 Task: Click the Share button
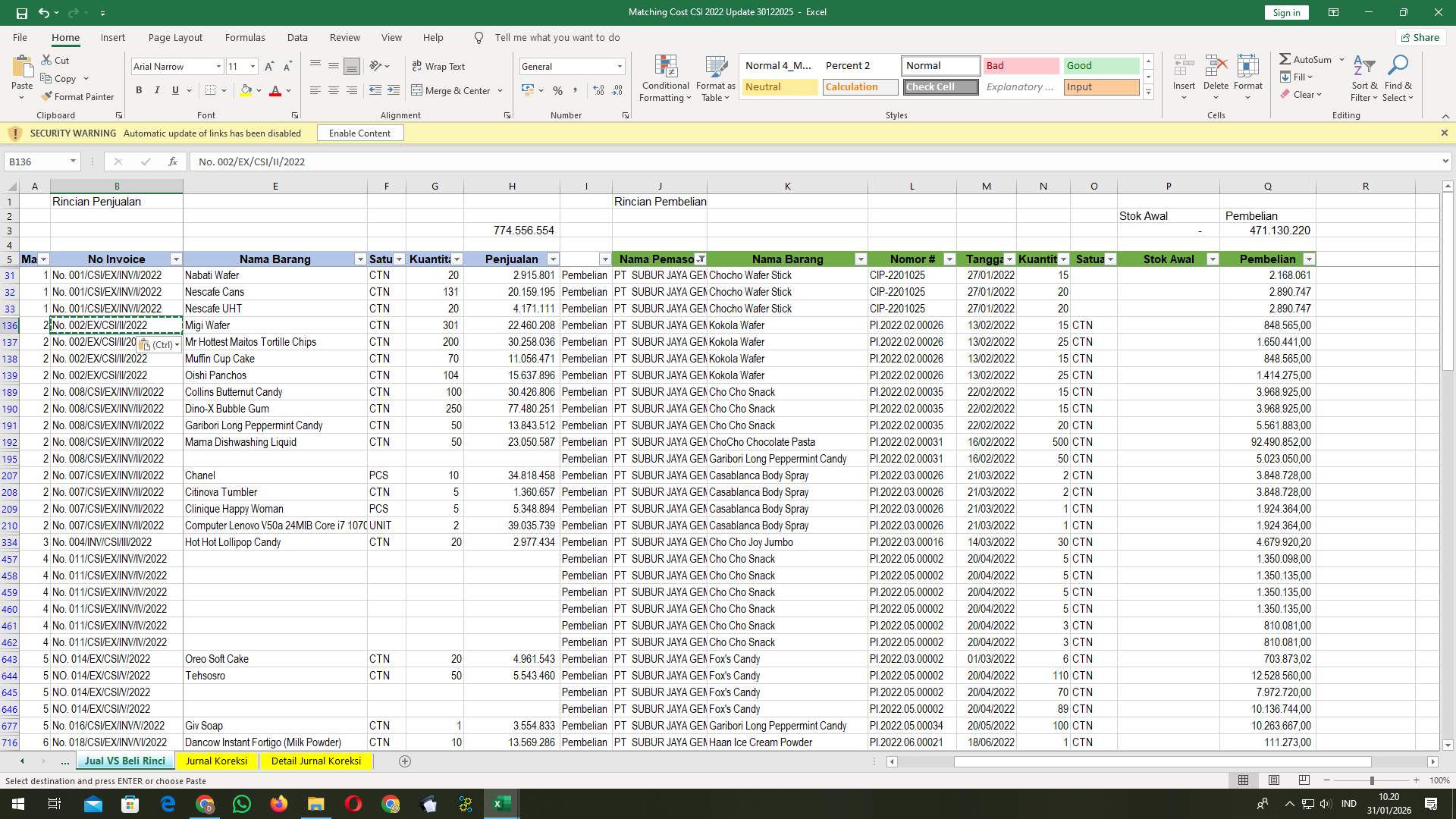tap(1420, 37)
